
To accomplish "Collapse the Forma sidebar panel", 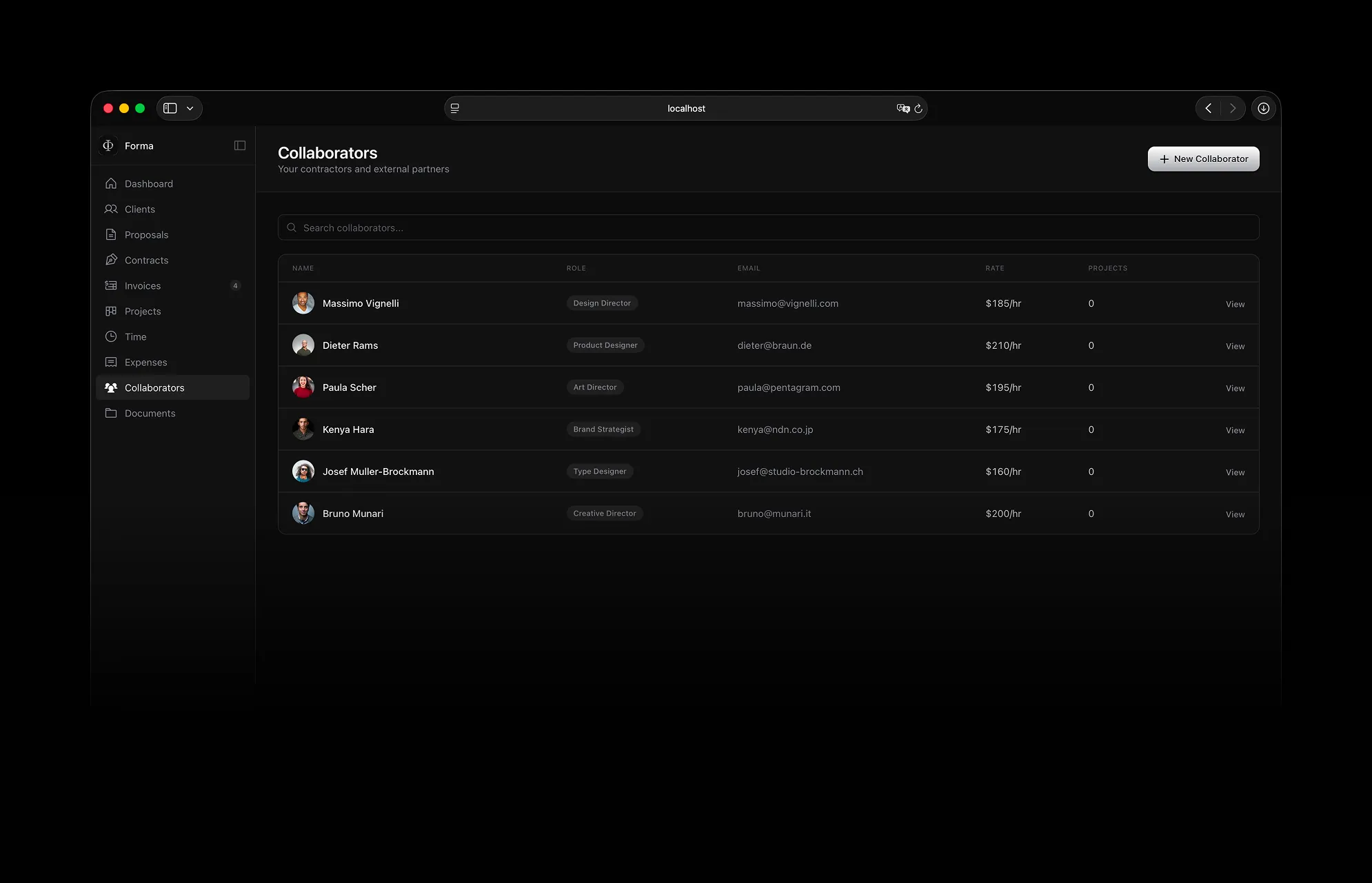I will coord(240,145).
